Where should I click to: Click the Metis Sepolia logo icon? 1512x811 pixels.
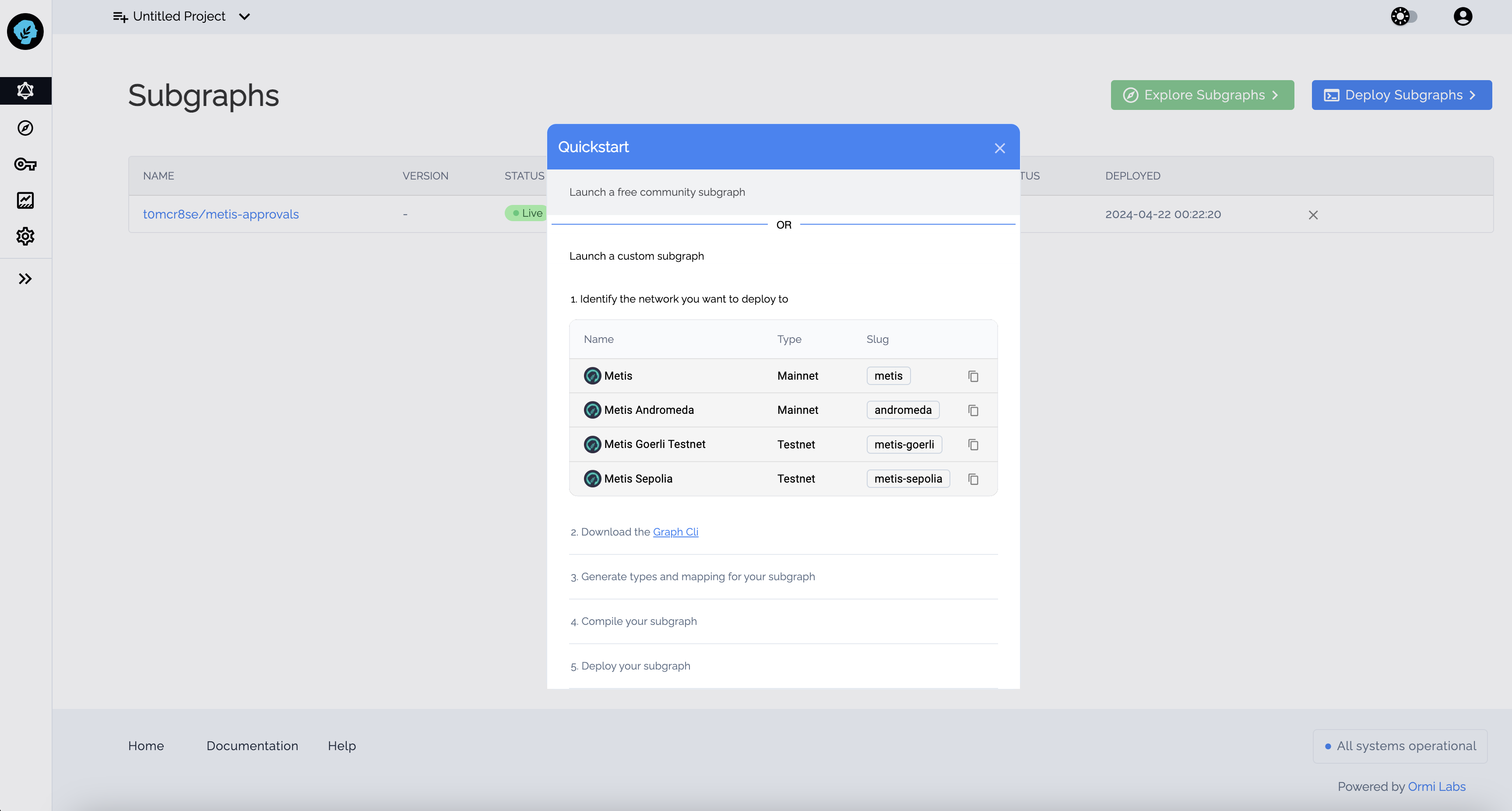click(592, 479)
